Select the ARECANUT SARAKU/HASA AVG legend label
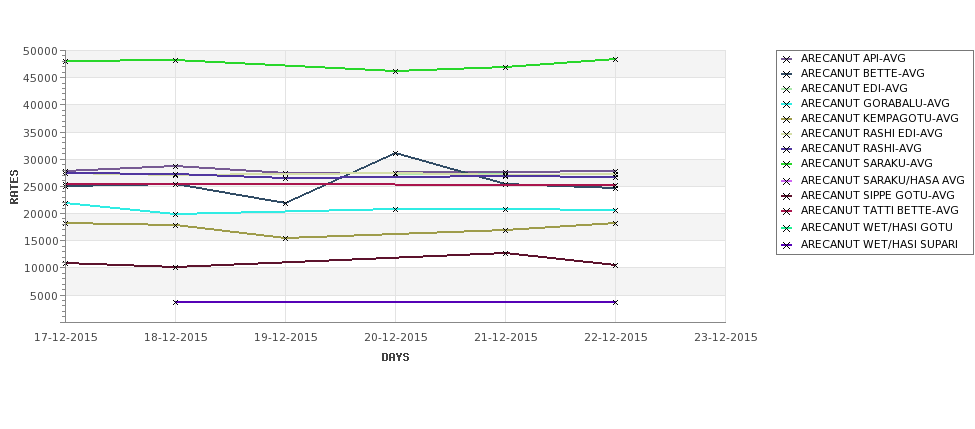 point(882,180)
